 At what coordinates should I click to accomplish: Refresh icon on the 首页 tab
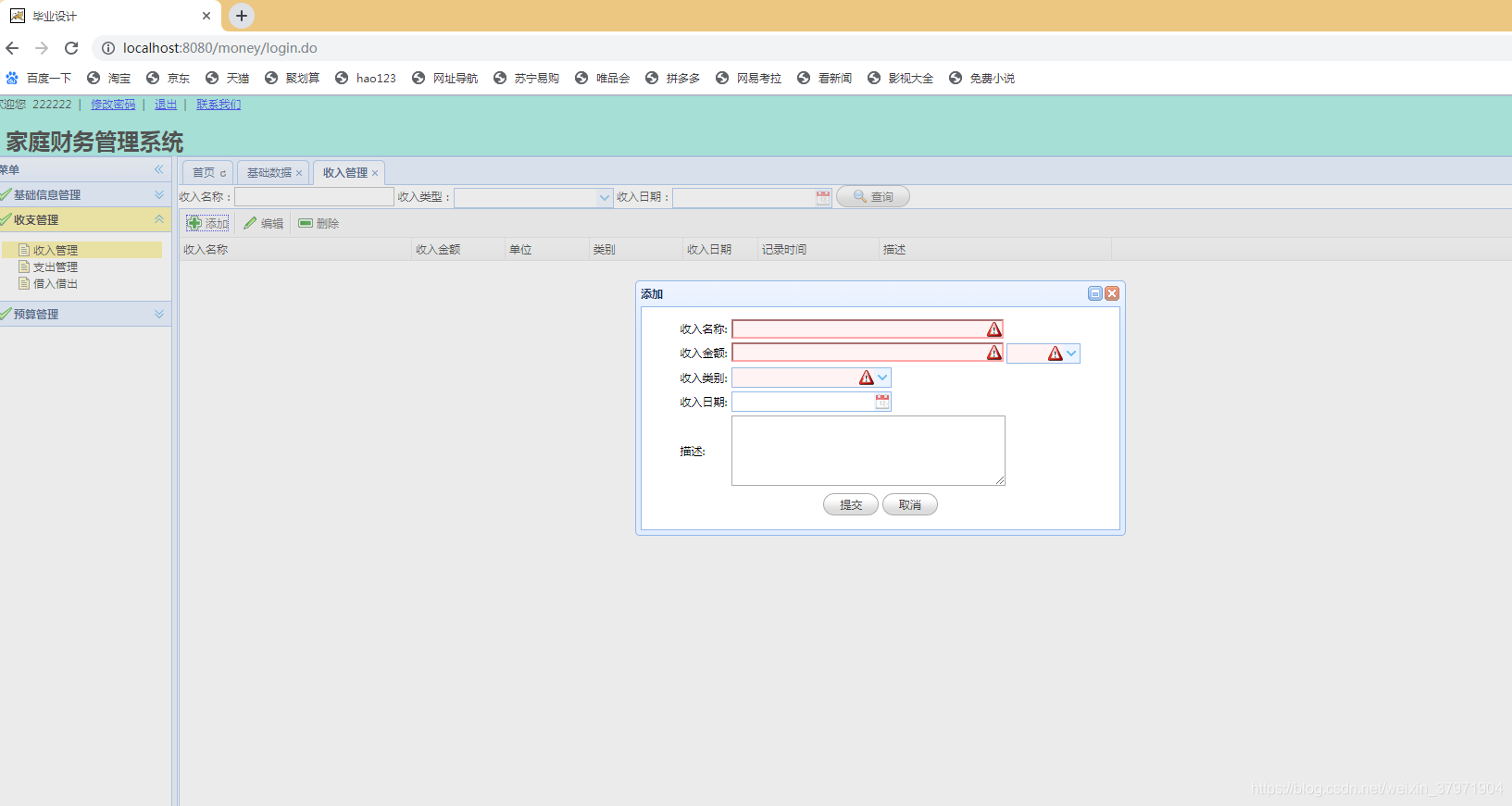(223, 173)
